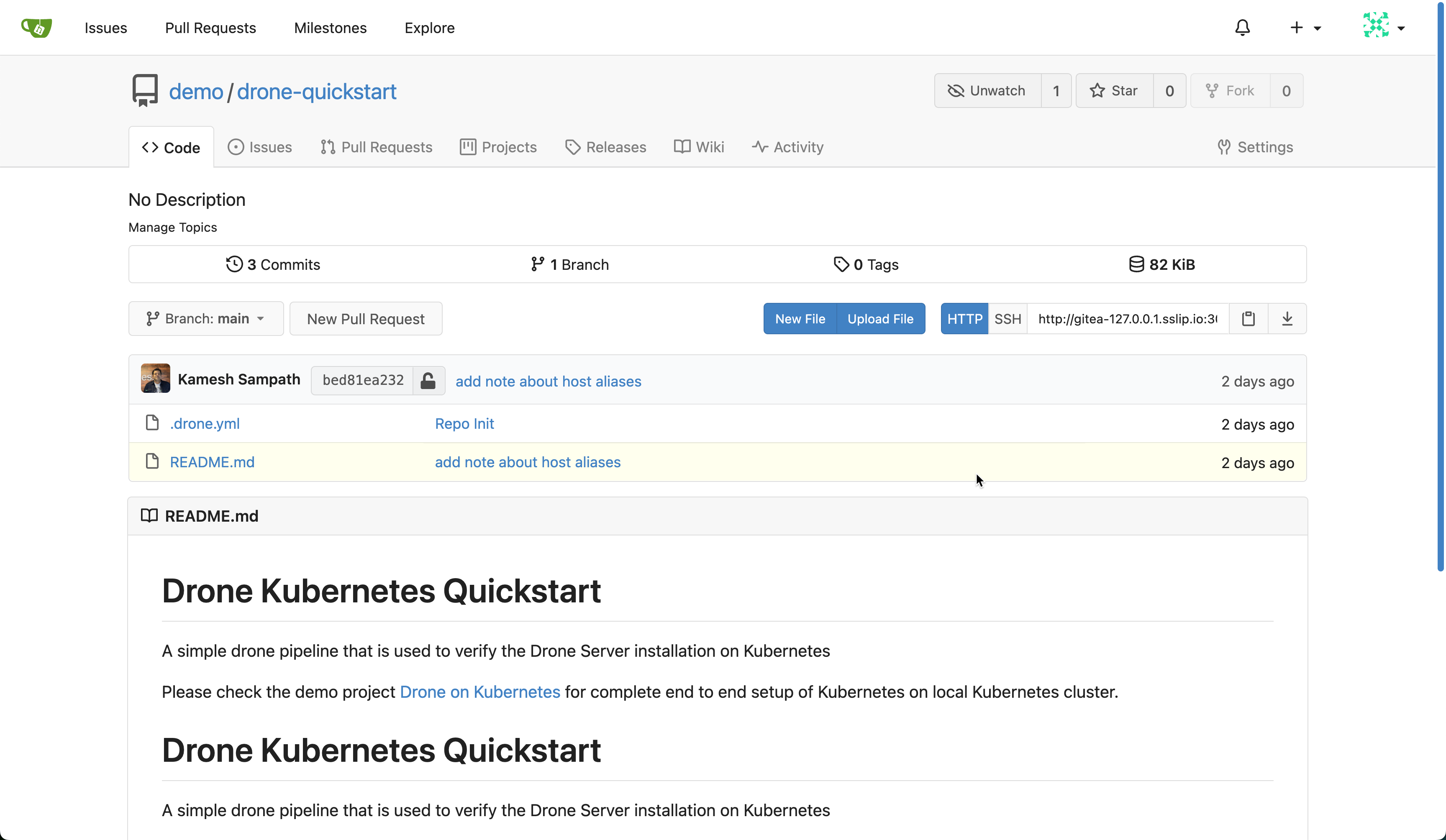Copy the clone URL with clipboard icon
1446x840 pixels.
pyautogui.click(x=1249, y=318)
